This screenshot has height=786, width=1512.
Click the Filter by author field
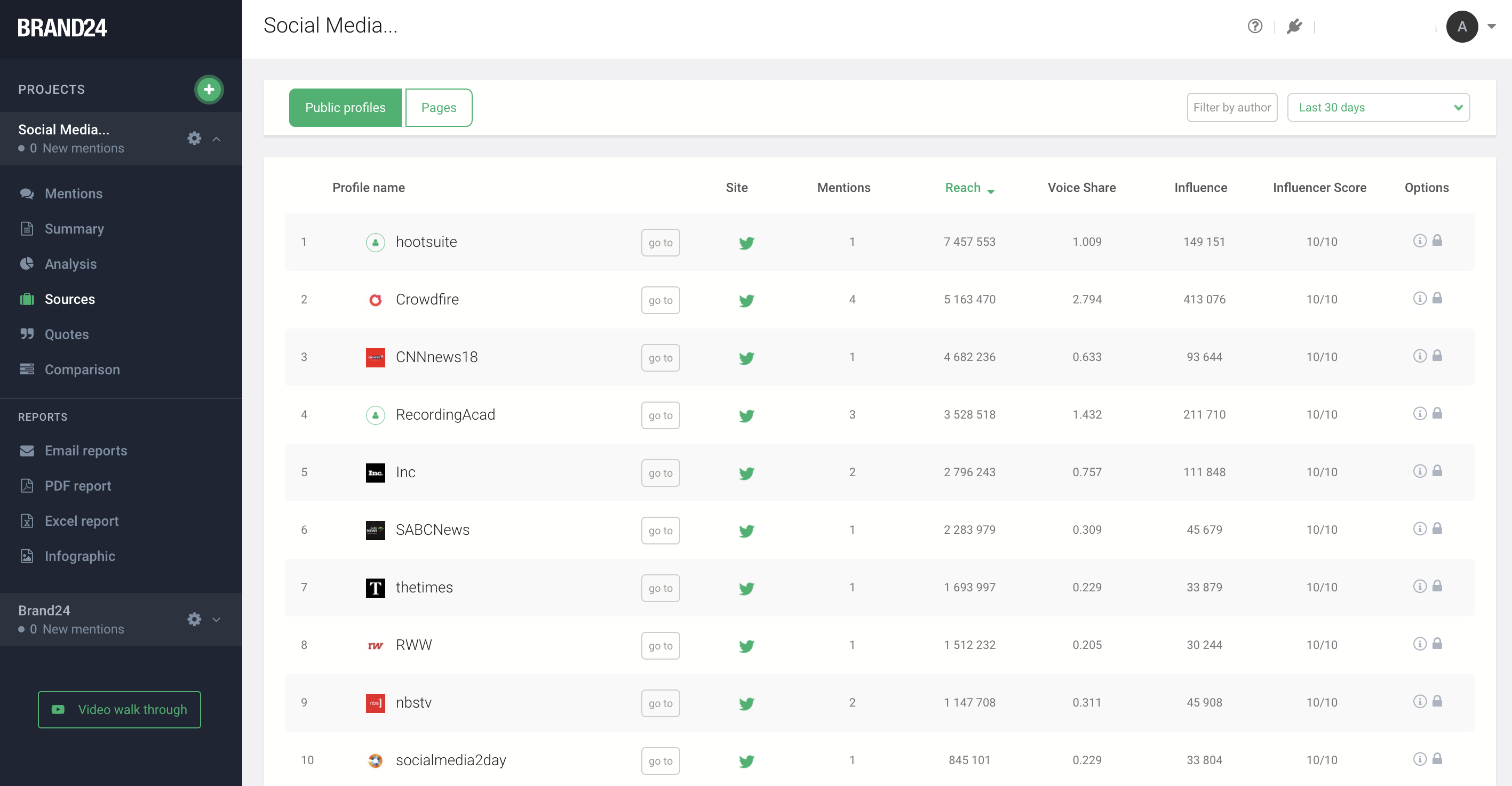pos(1231,107)
